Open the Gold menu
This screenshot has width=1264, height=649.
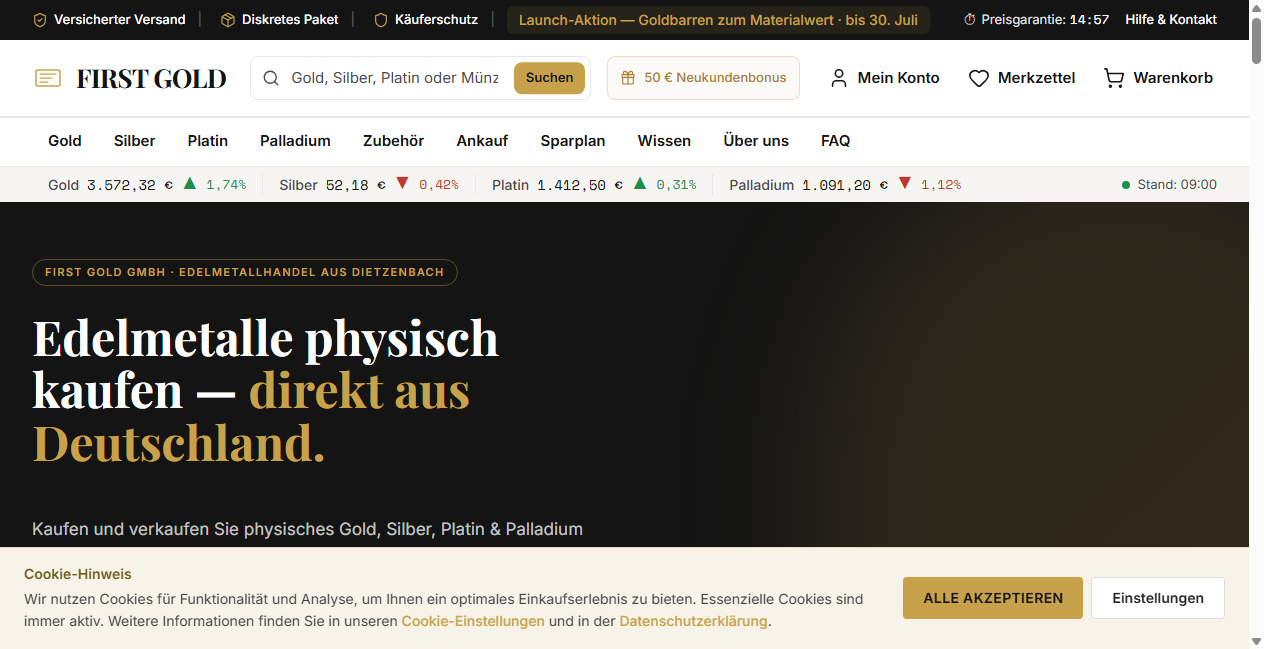pyautogui.click(x=65, y=141)
